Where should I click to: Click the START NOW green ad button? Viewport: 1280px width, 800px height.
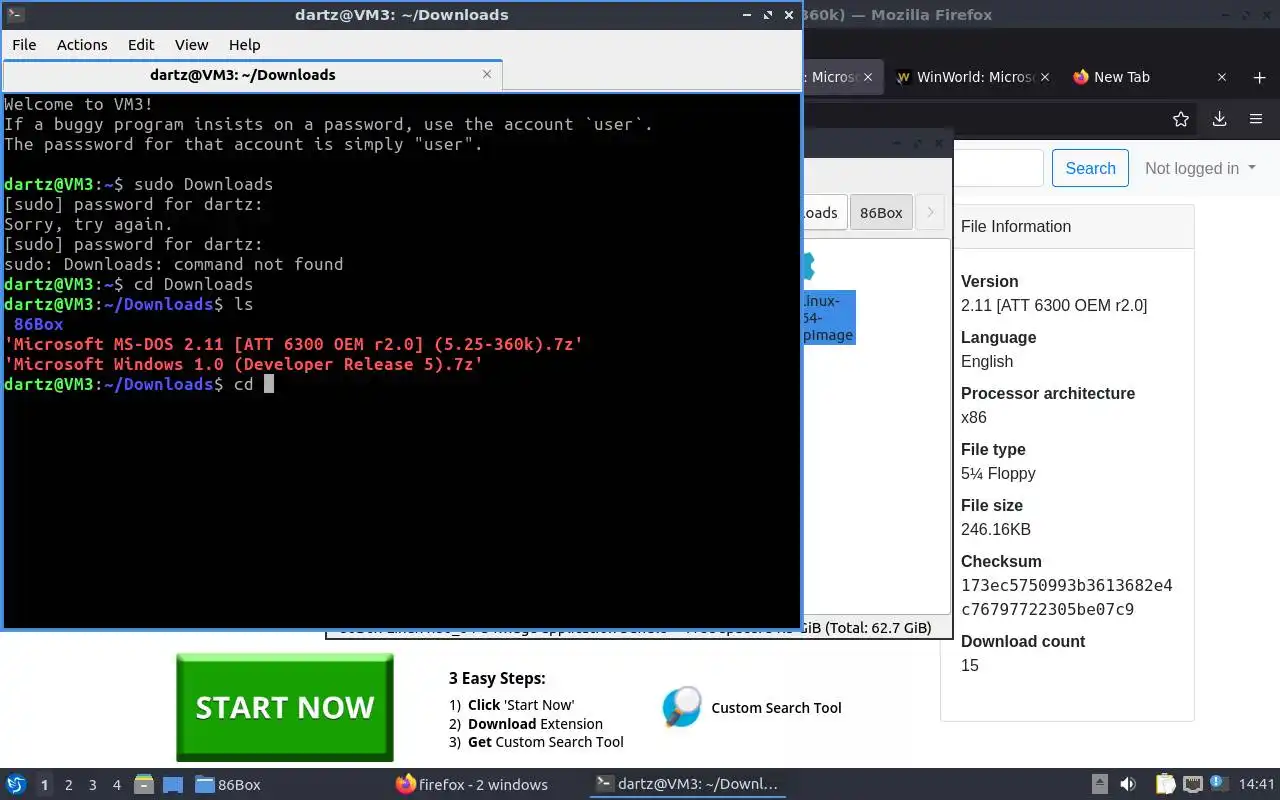coord(285,707)
